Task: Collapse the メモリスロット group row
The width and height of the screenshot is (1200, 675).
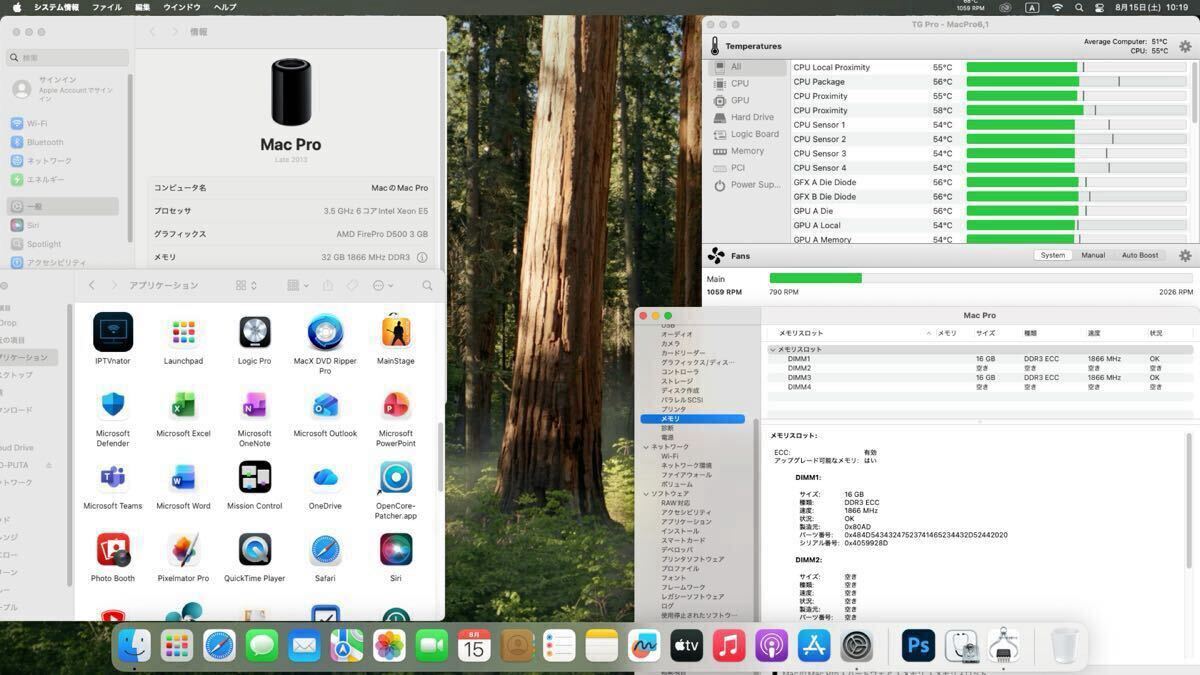Action: (x=773, y=349)
